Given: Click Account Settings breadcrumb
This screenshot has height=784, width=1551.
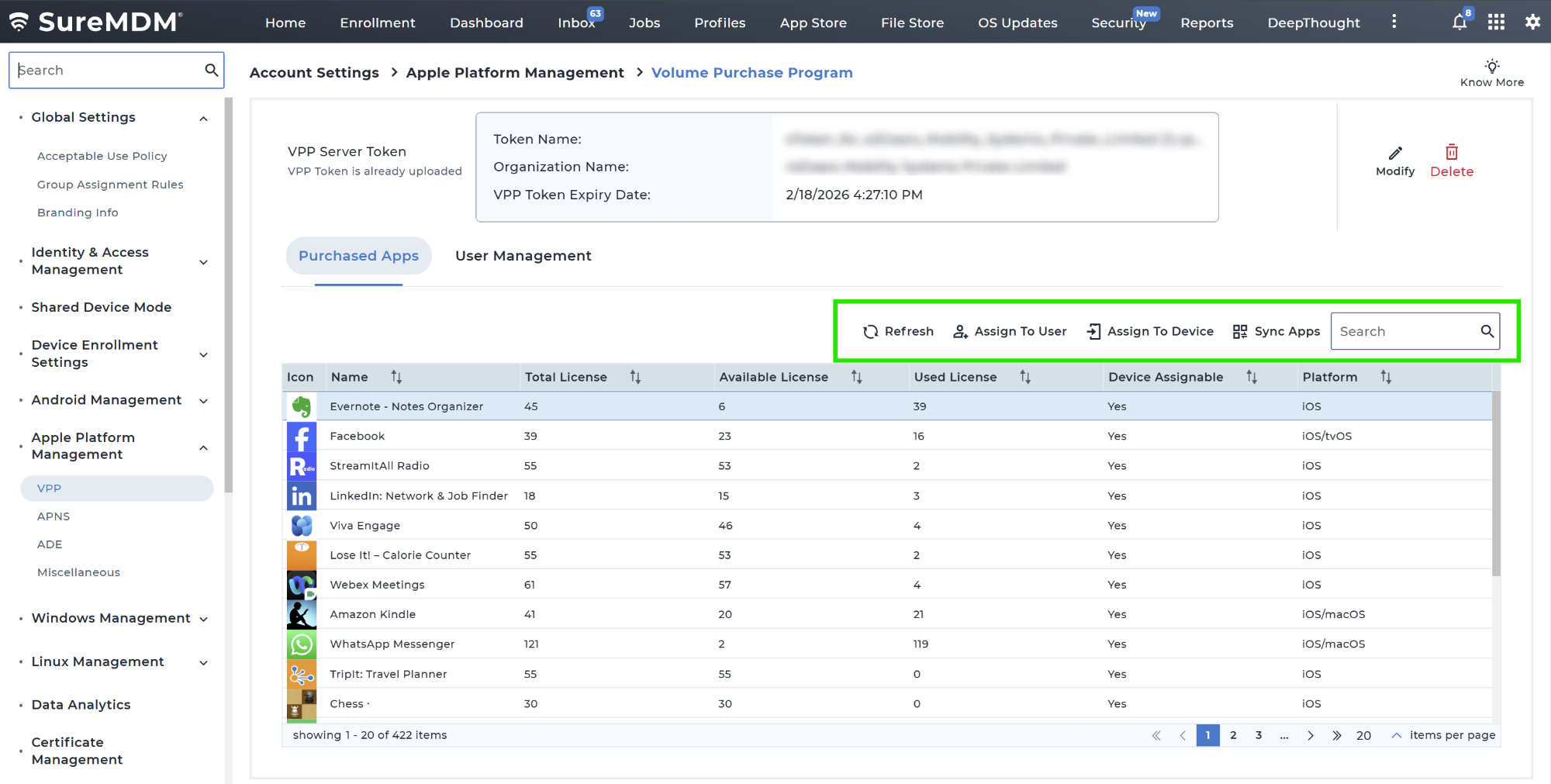Looking at the screenshot, I should pyautogui.click(x=314, y=72).
